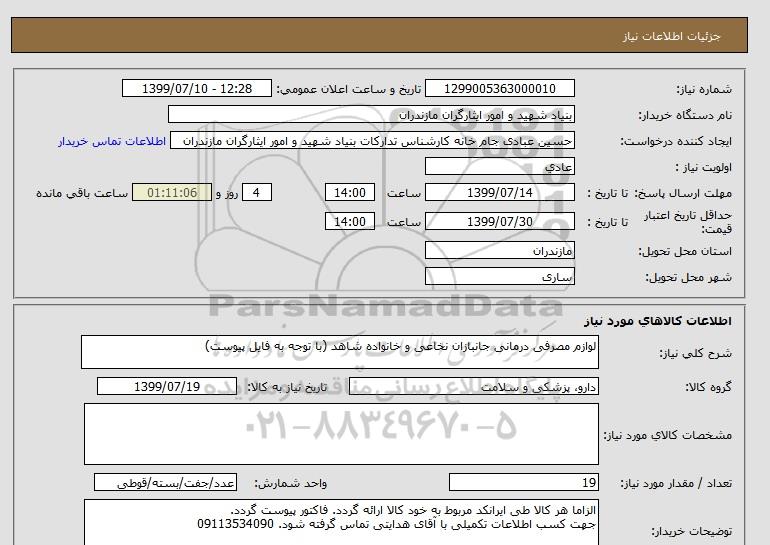770x545 pixels.
Task: Click the general need description text box
Action: point(340,352)
